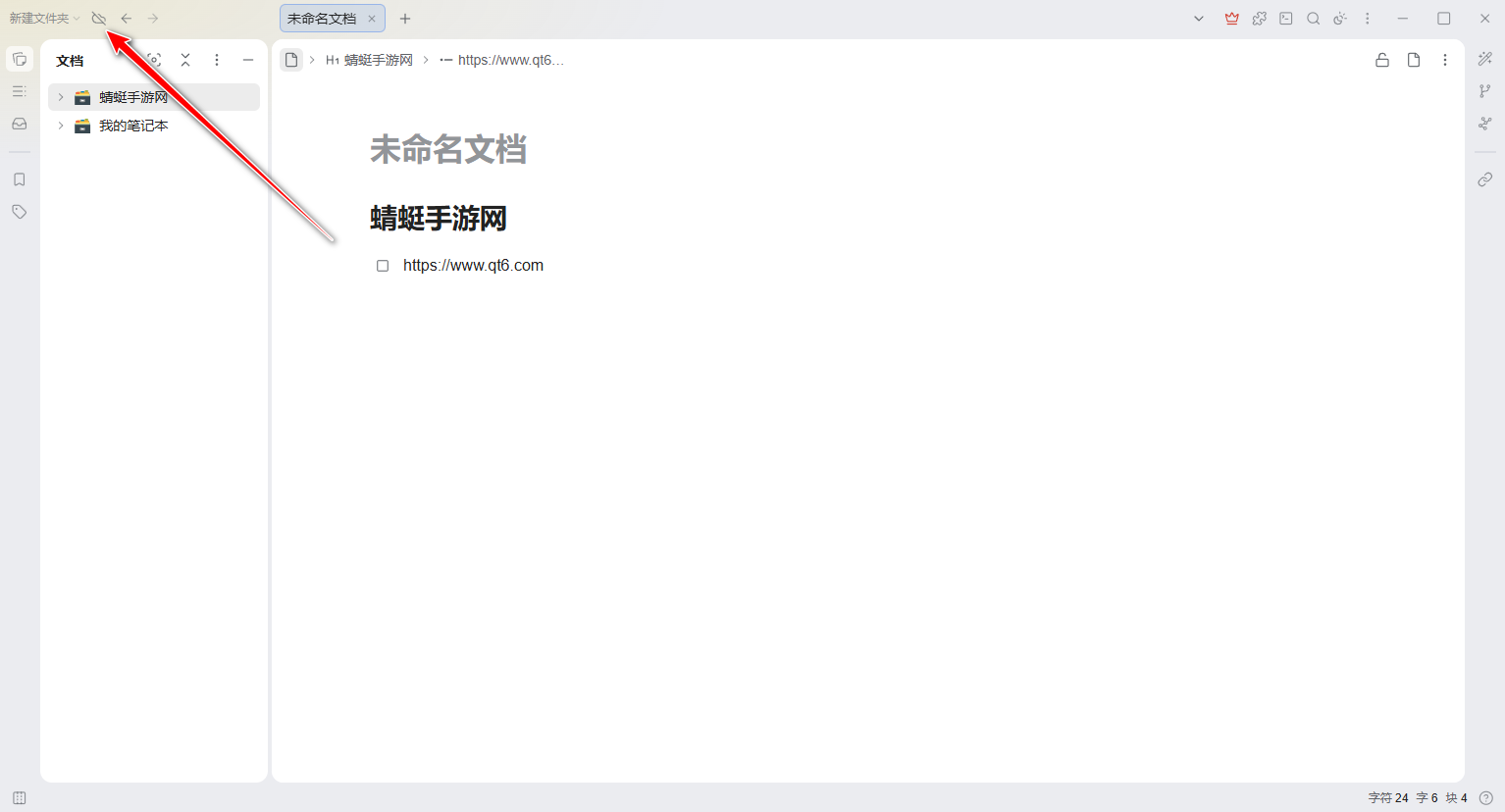Switch to the 未命名文档 tab
1505x812 pixels.
(322, 19)
